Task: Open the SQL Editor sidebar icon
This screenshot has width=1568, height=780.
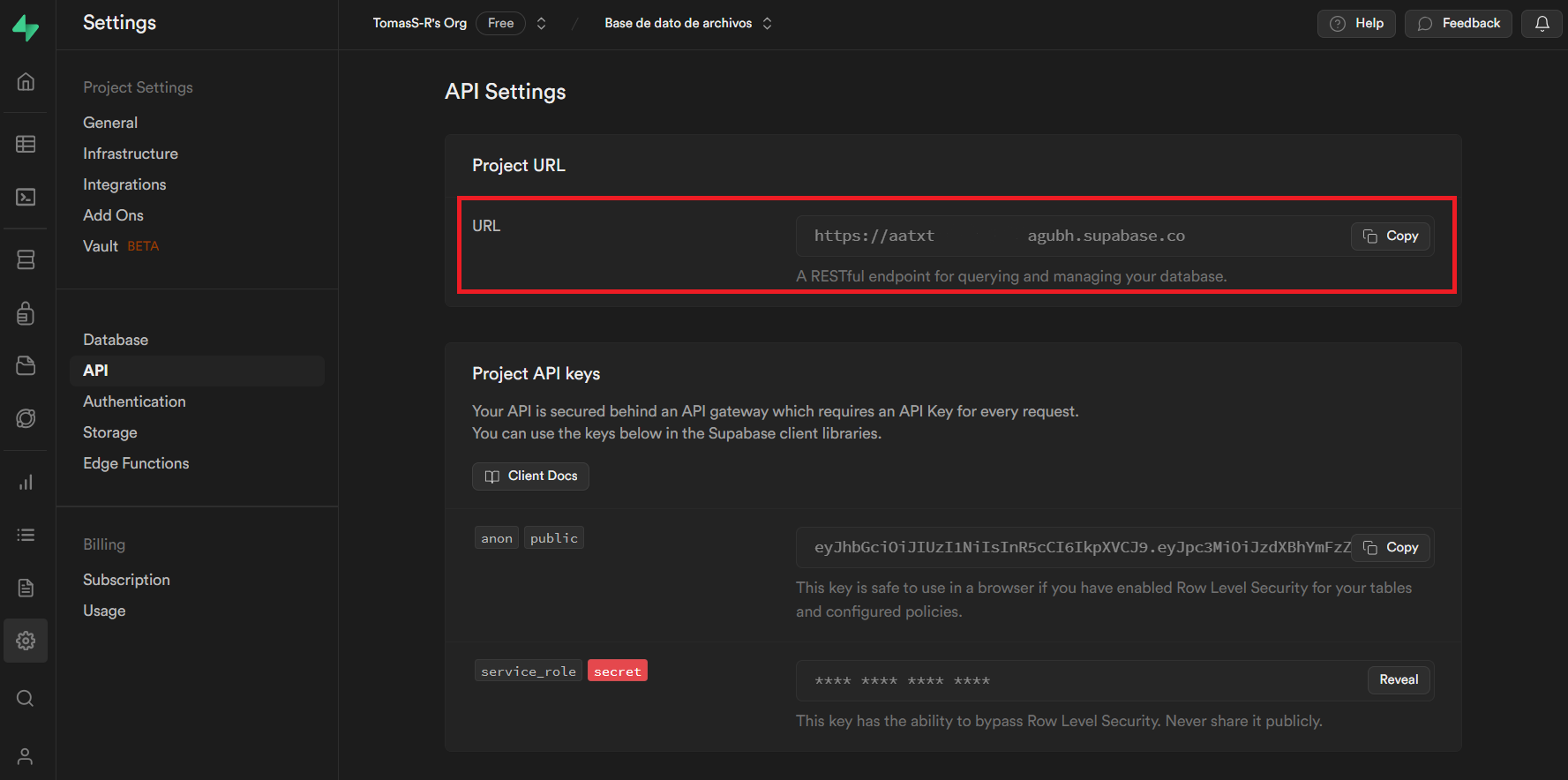Action: point(26,197)
